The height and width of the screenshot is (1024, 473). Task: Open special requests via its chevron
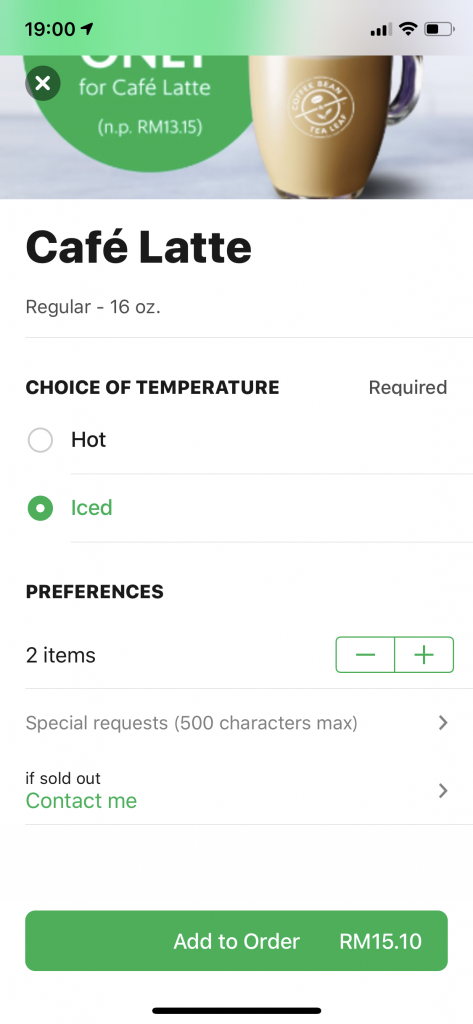pos(443,722)
